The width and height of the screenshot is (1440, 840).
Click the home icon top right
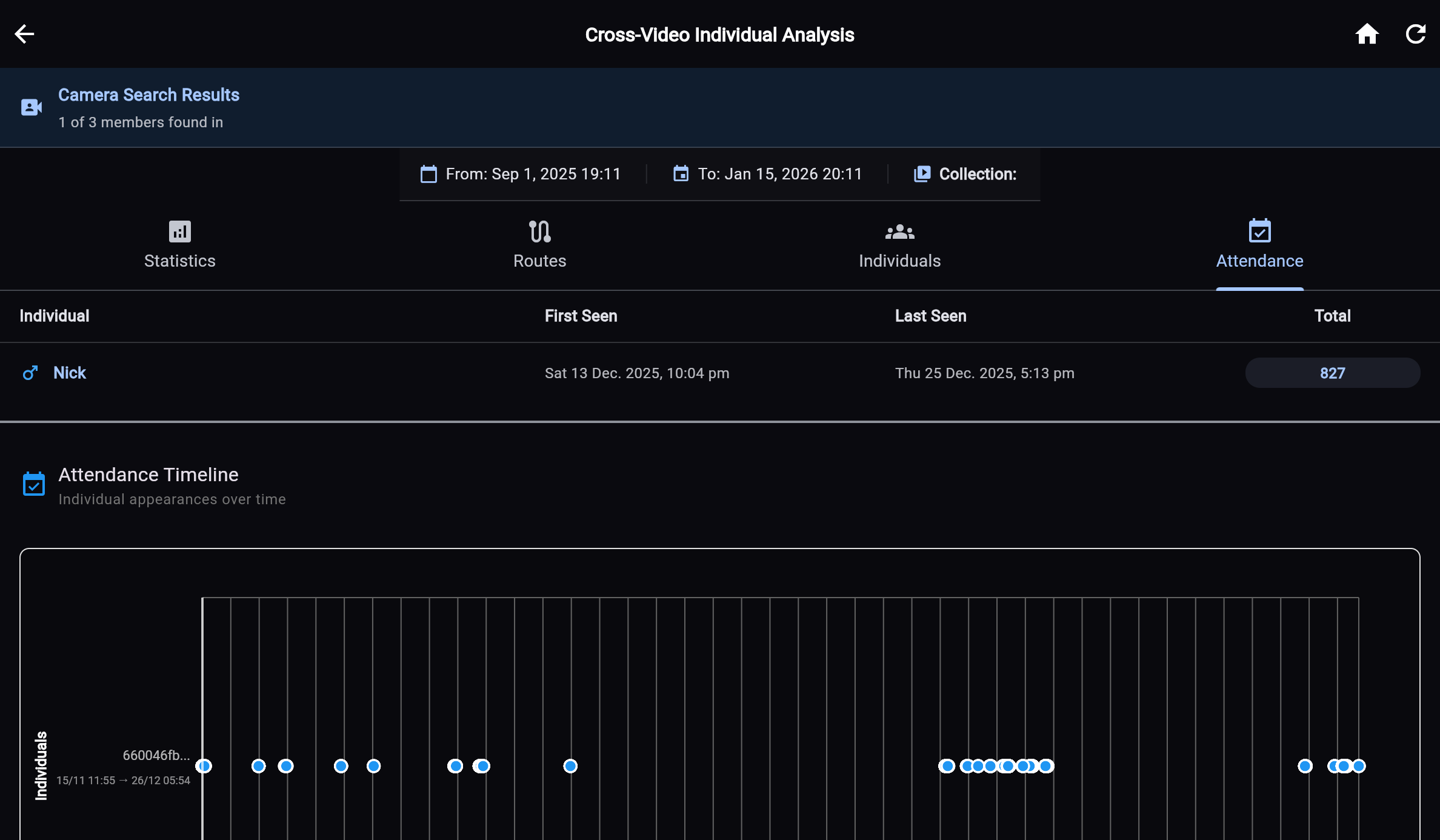pos(1368,34)
